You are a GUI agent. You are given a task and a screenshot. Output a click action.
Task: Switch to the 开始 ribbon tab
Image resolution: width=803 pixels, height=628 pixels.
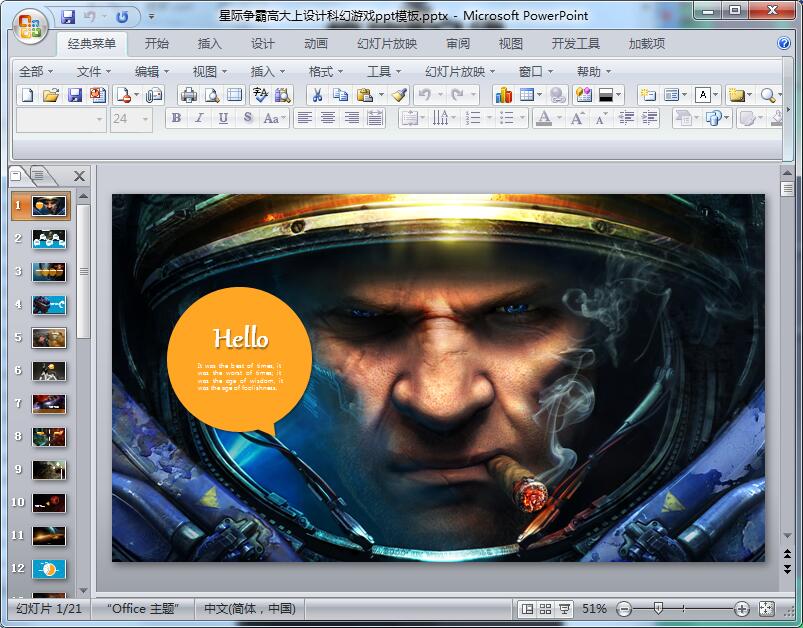(157, 44)
